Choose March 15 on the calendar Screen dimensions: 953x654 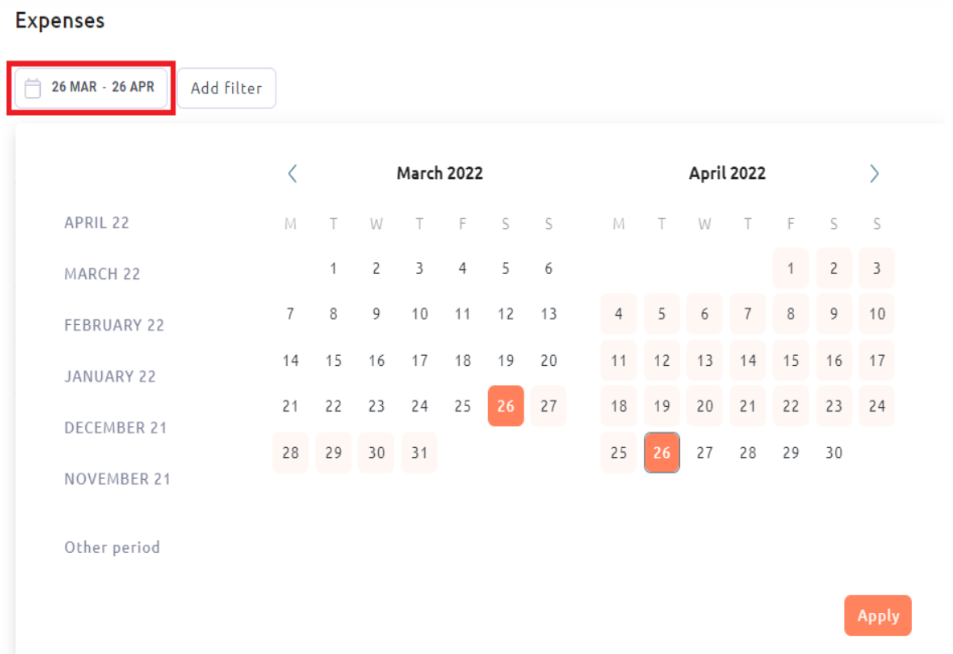[x=333, y=361]
